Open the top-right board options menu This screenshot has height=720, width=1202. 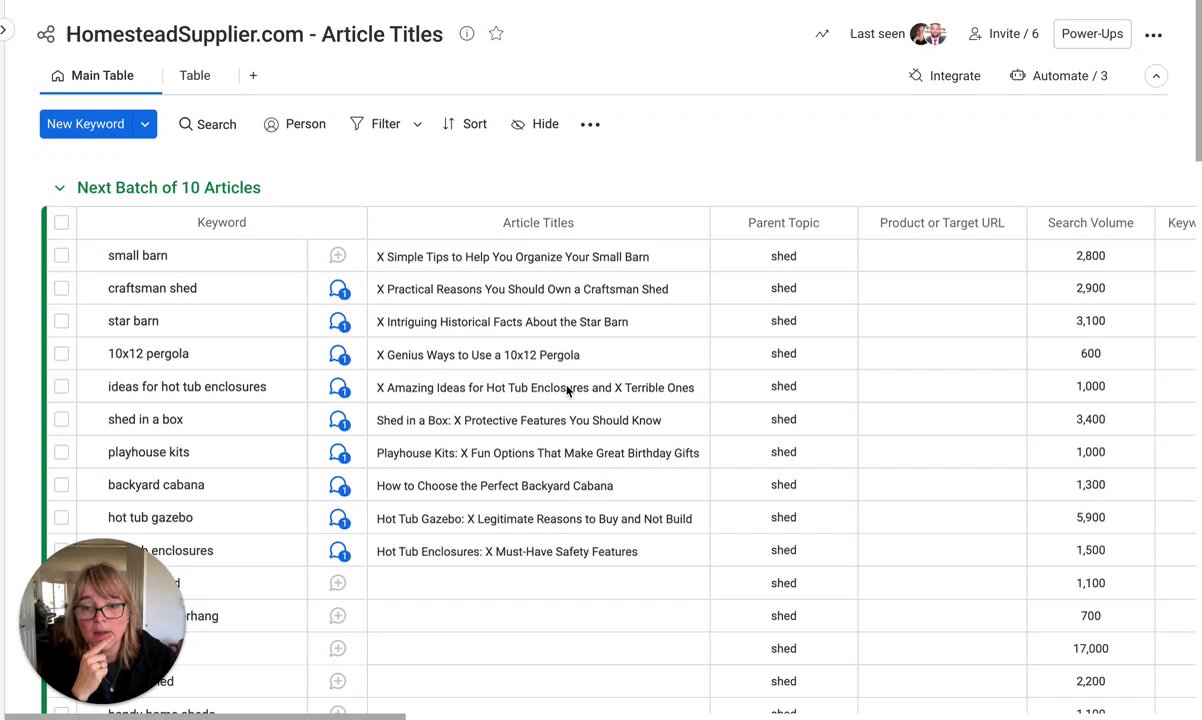[x=1153, y=35]
